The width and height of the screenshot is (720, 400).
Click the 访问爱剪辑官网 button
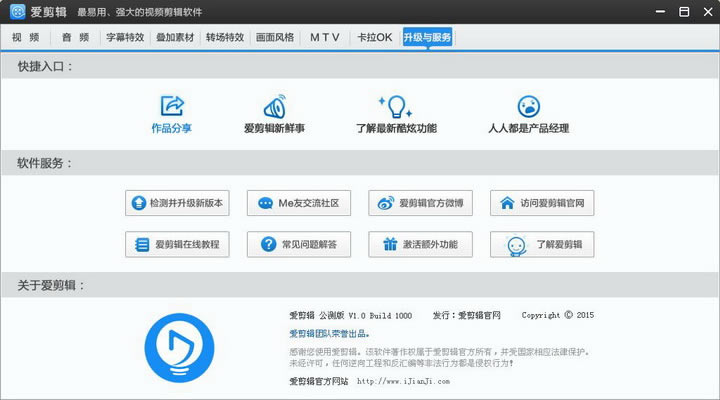click(x=542, y=203)
